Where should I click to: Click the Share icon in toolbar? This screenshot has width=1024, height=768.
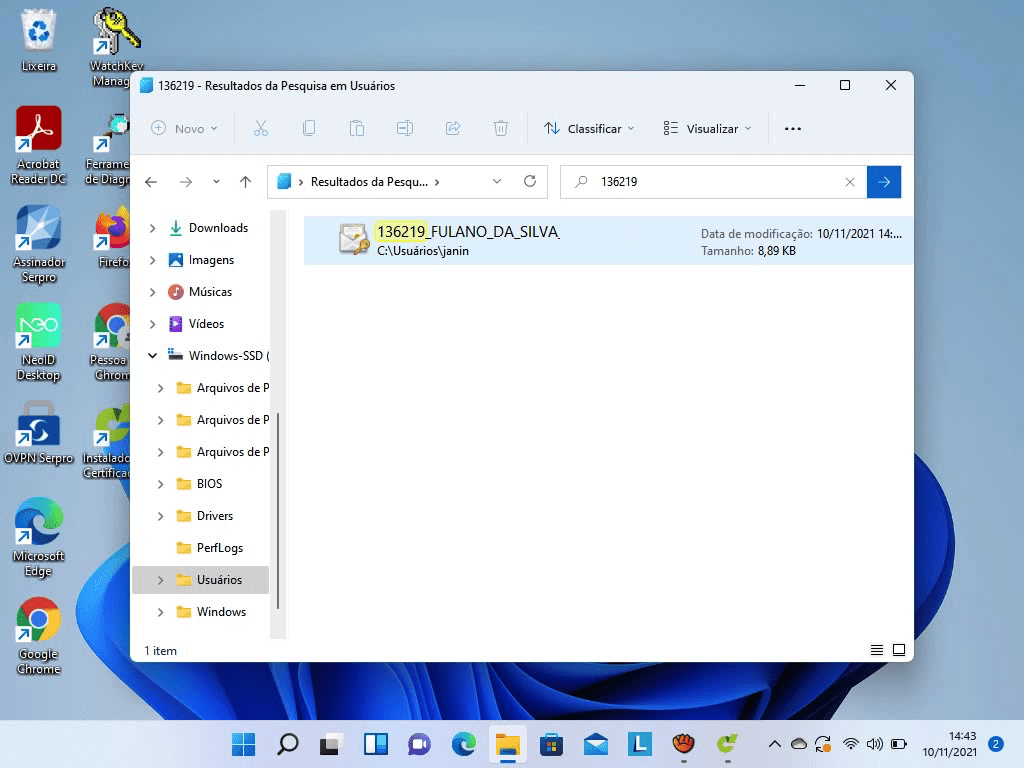[452, 128]
